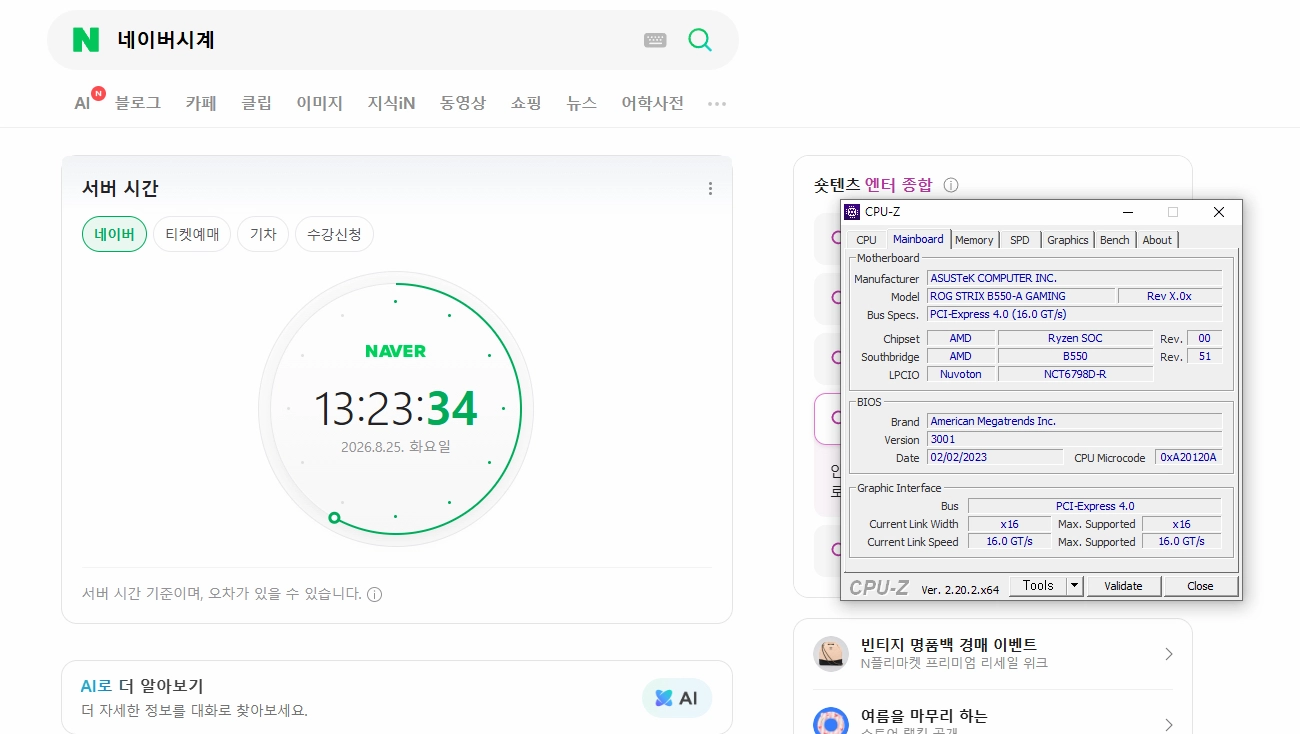
Task: Click the Current Link Width x16 value
Action: pyautogui.click(x=1009, y=524)
